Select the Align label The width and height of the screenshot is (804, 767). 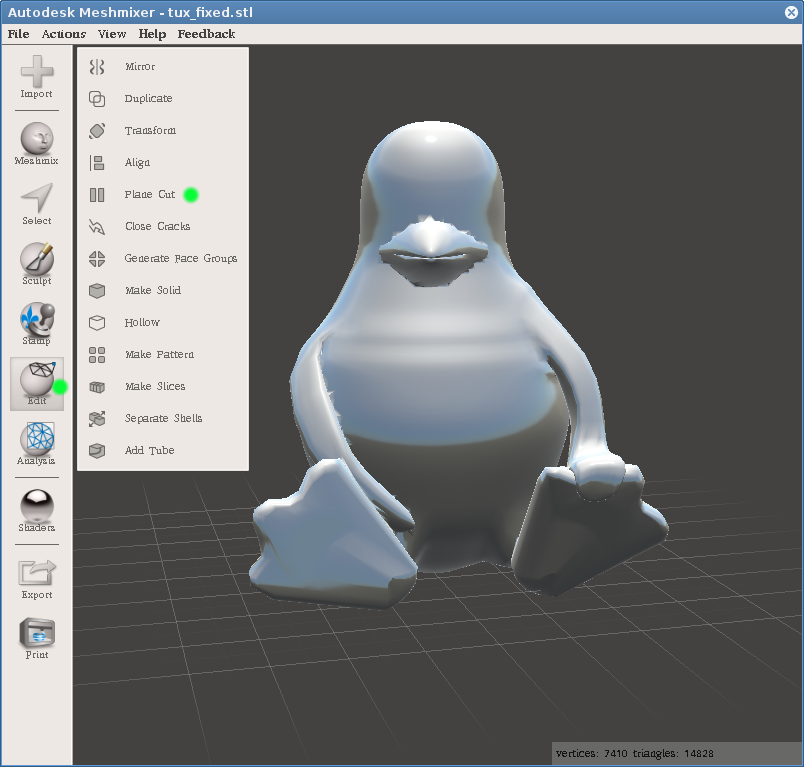click(x=137, y=163)
